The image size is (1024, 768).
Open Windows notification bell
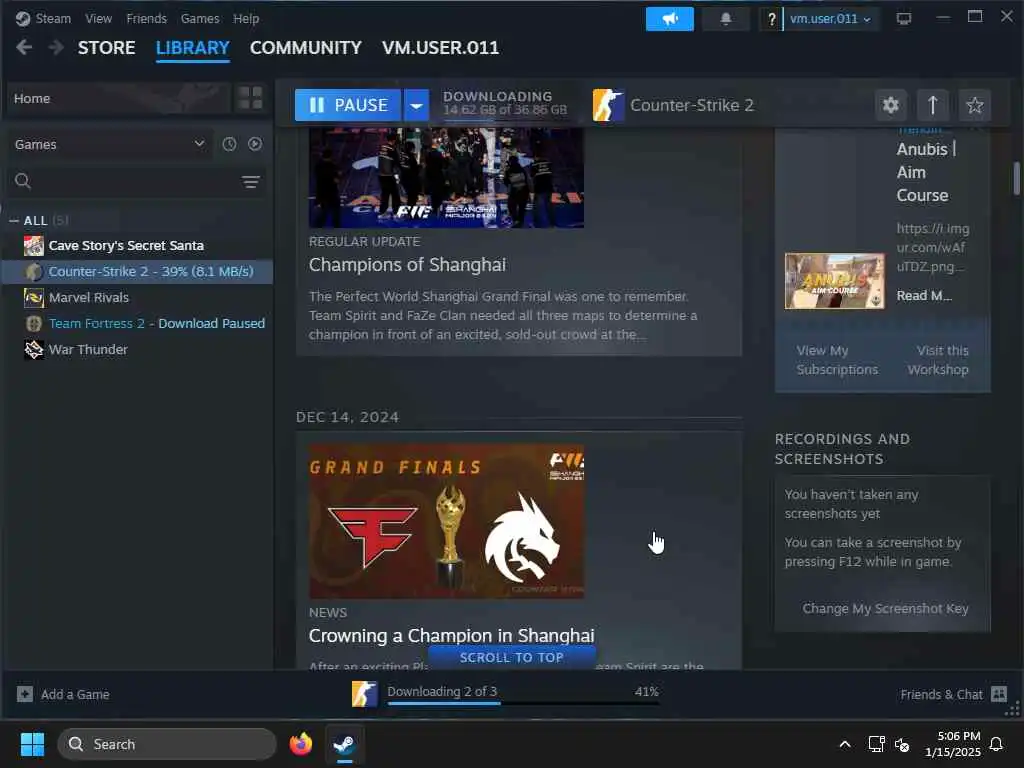(997, 744)
